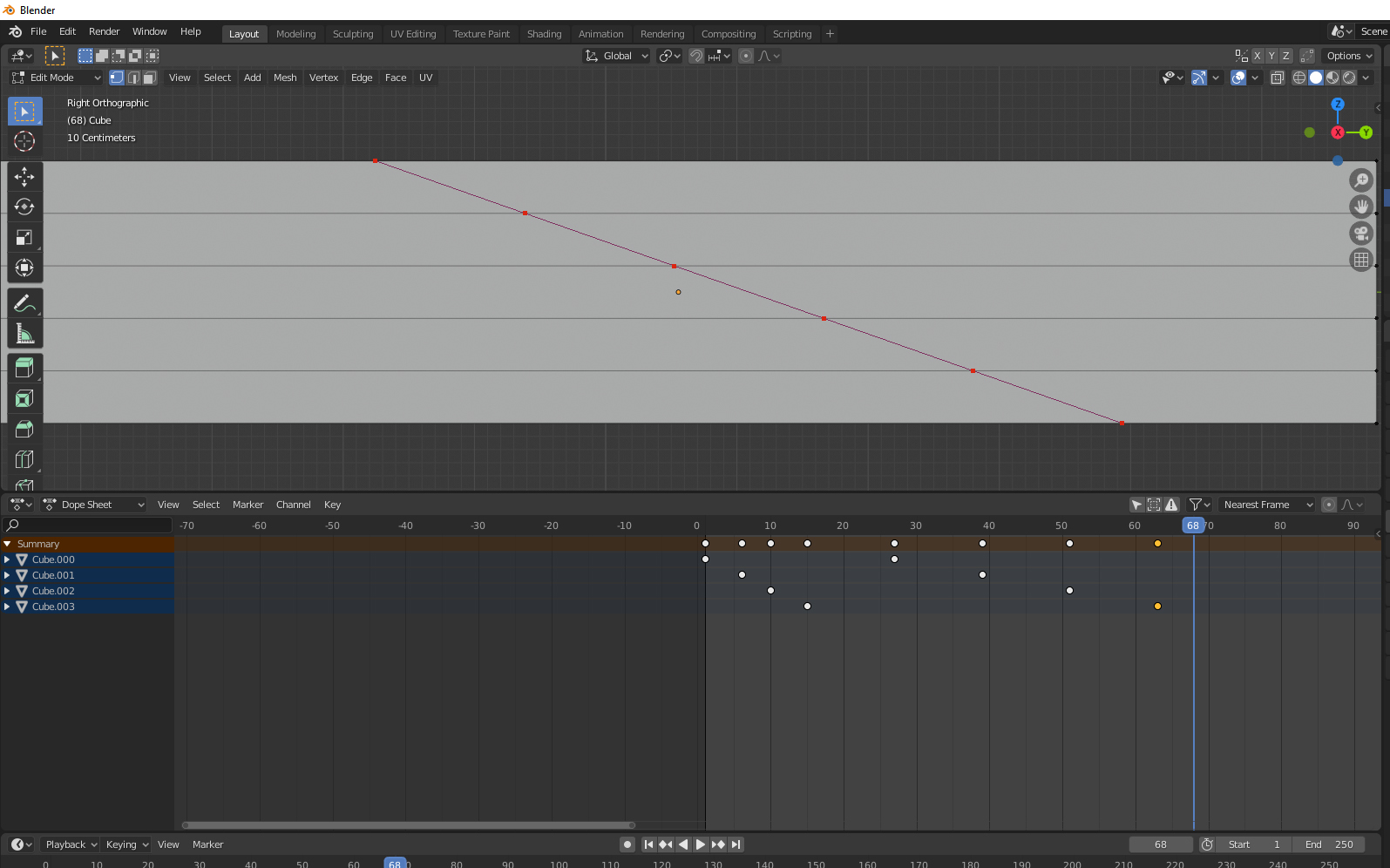The height and width of the screenshot is (868, 1390).
Task: Select the Cube.003 orange keyframe
Action: click(1157, 607)
